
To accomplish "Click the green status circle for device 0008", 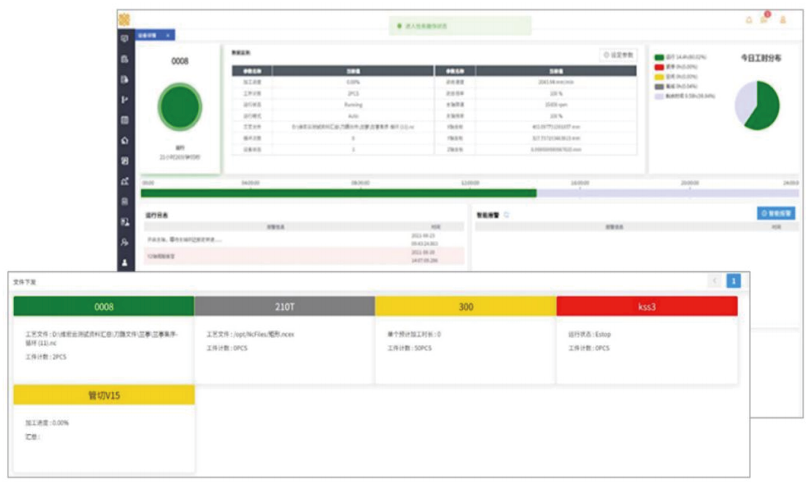I will tap(180, 107).
